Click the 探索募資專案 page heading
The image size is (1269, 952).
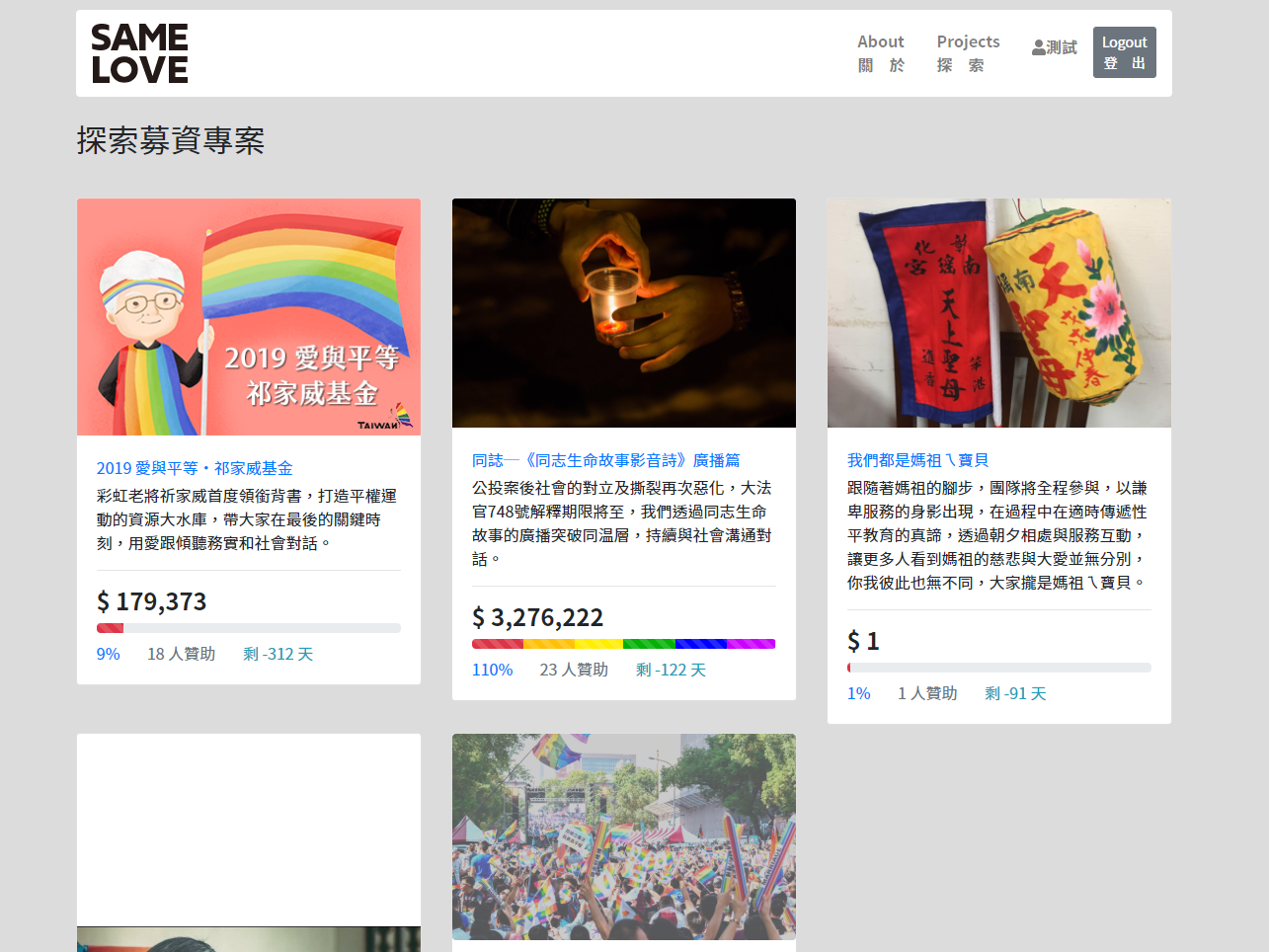coord(171,140)
